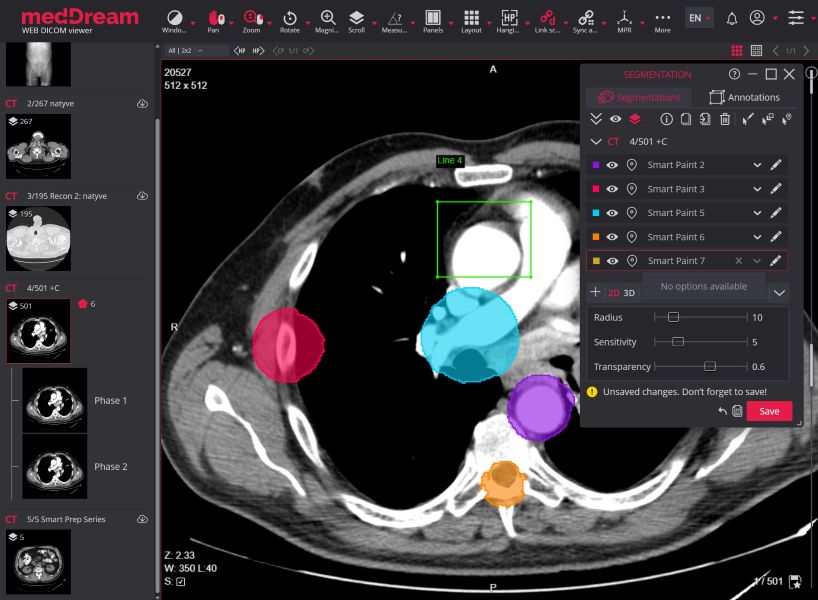Delete segmentation with trash icon
Image resolution: width=818 pixels, height=600 pixels.
tap(725, 119)
